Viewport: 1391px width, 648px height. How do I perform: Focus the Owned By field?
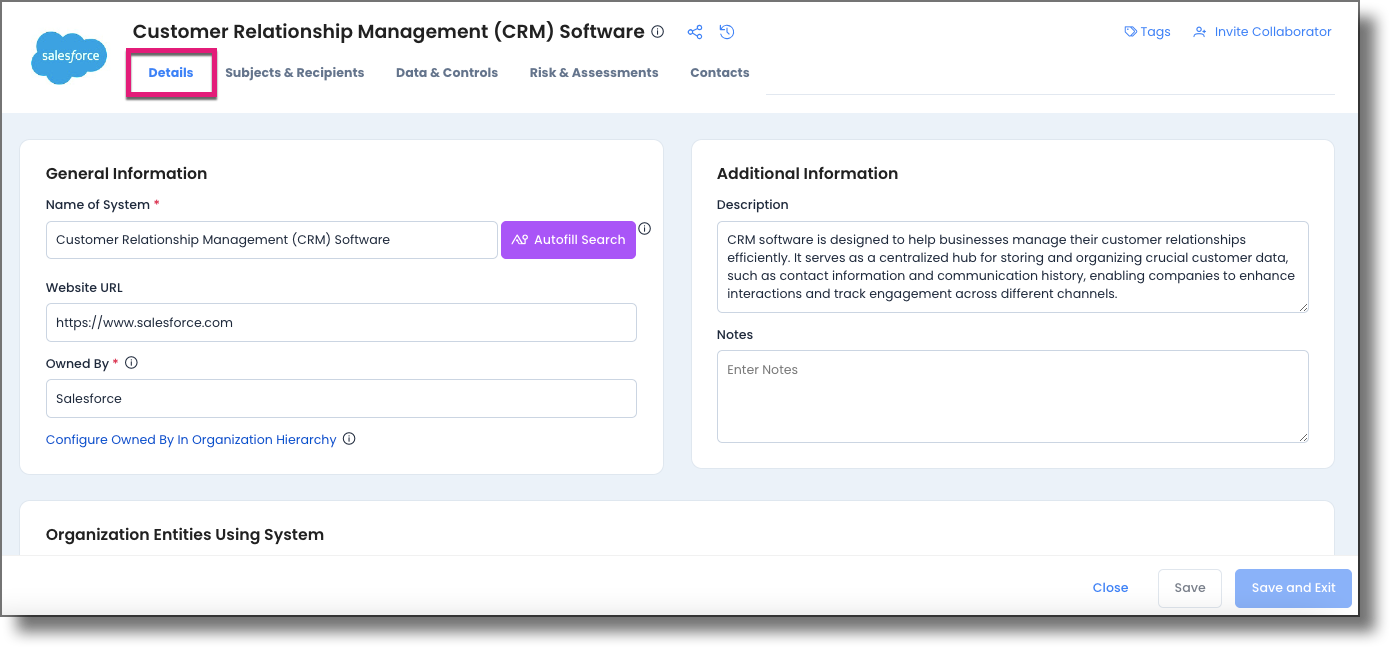pyautogui.click(x=341, y=398)
